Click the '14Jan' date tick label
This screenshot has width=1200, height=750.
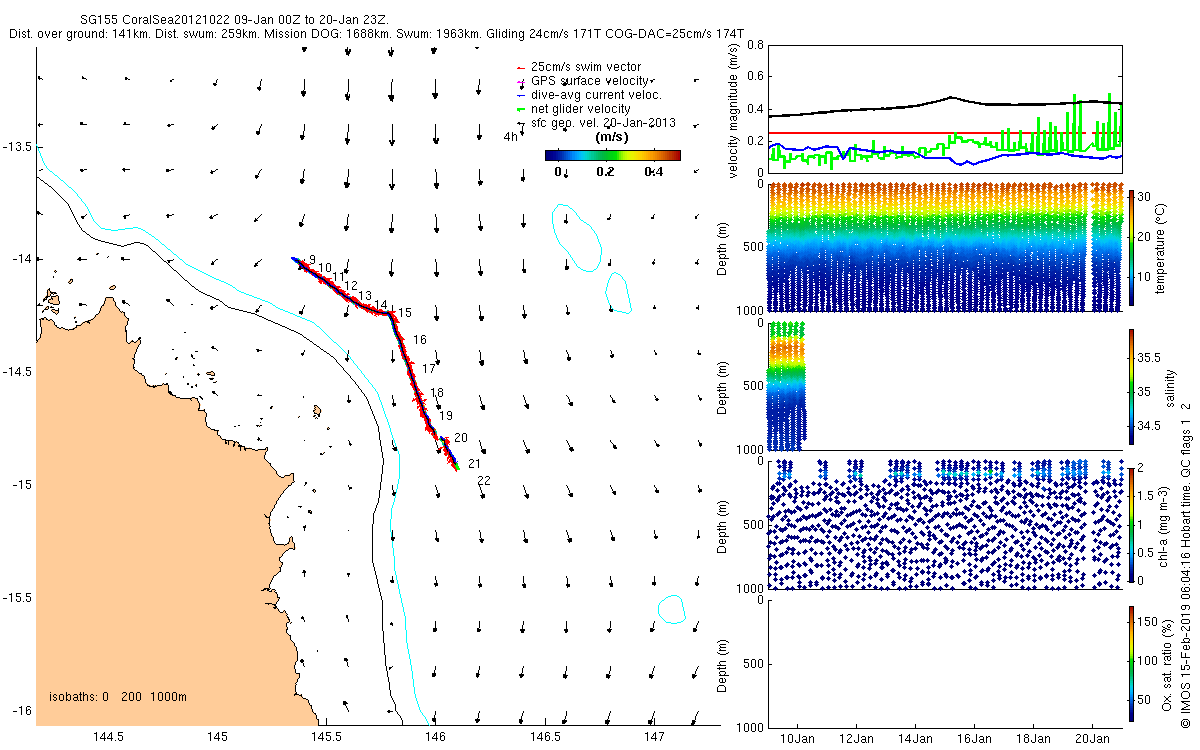click(916, 738)
